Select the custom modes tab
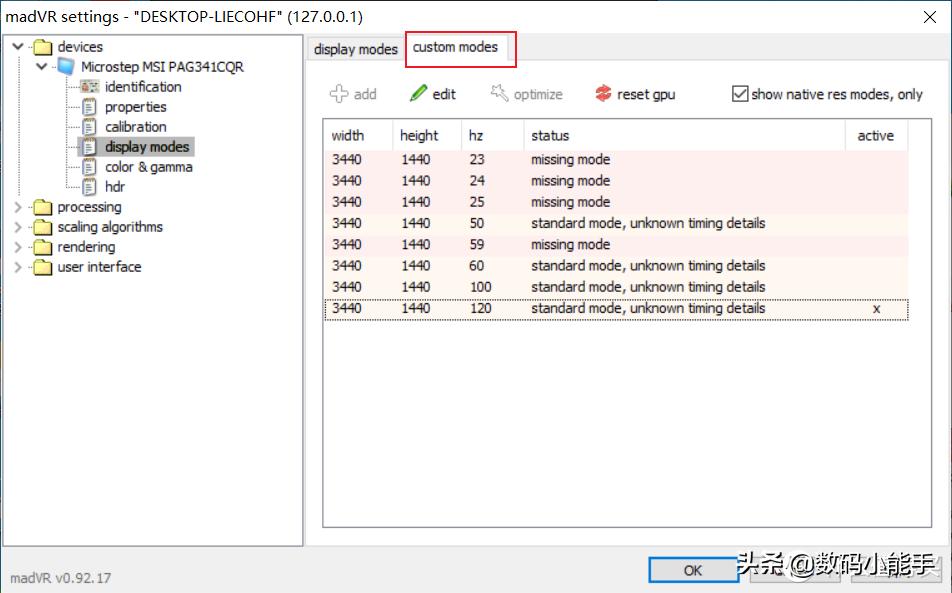 pyautogui.click(x=455, y=47)
